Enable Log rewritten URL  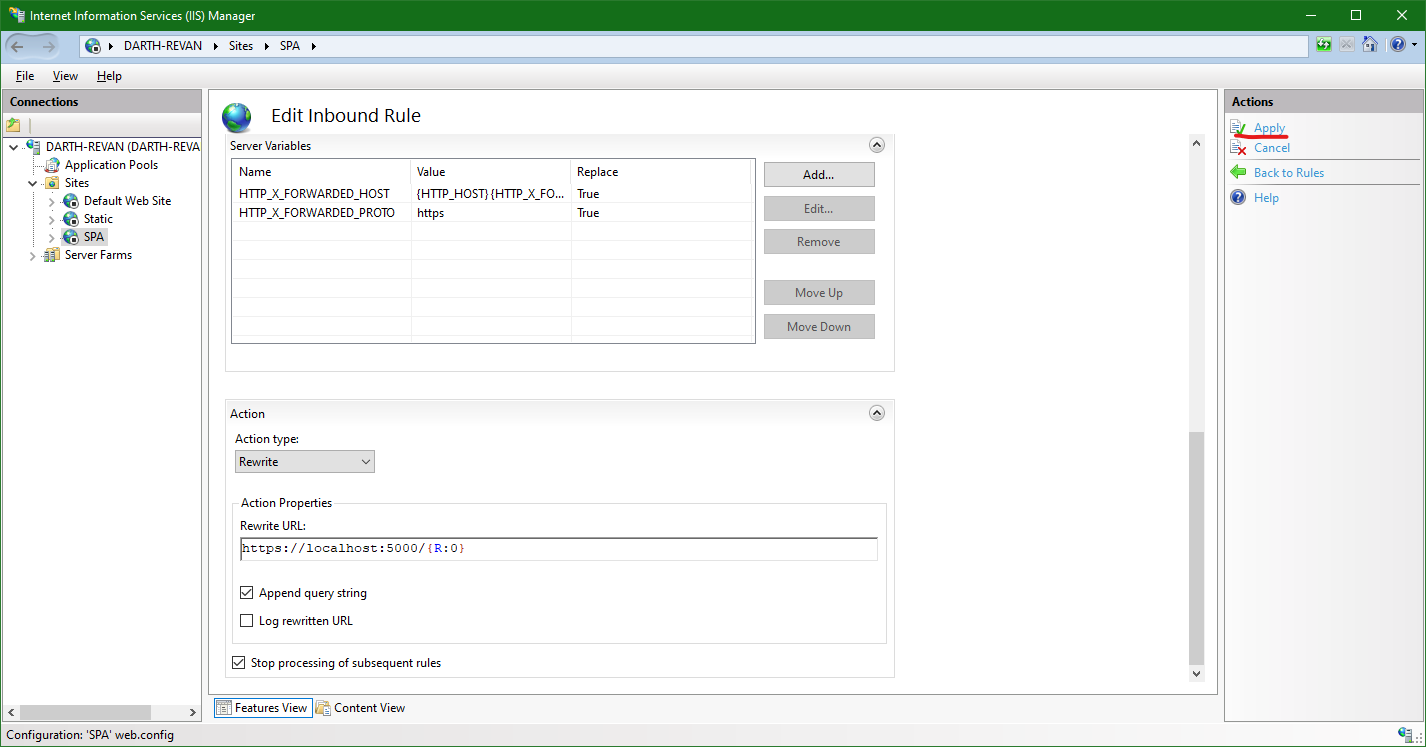(246, 620)
